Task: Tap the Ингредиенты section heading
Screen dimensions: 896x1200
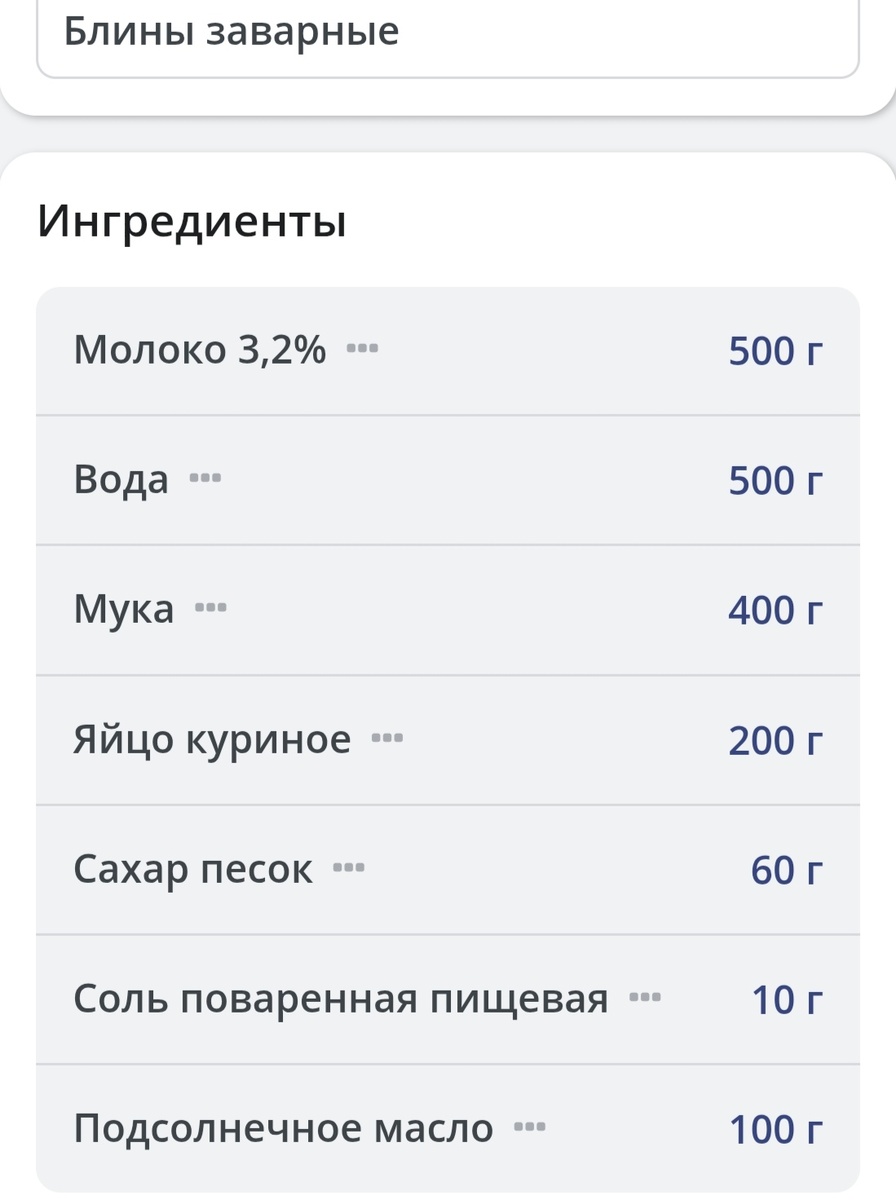Action: (192, 221)
